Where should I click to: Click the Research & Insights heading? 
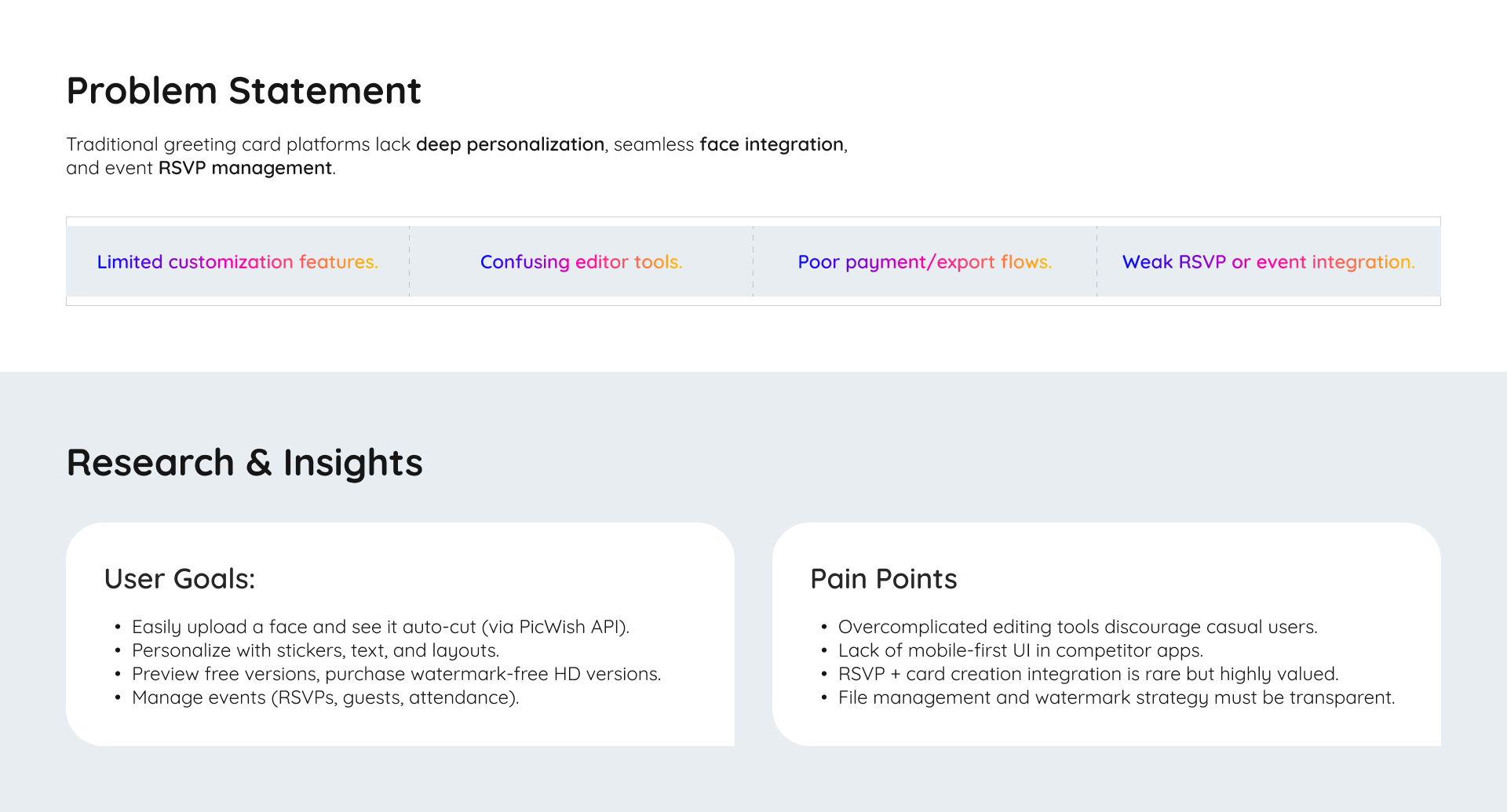click(x=244, y=463)
